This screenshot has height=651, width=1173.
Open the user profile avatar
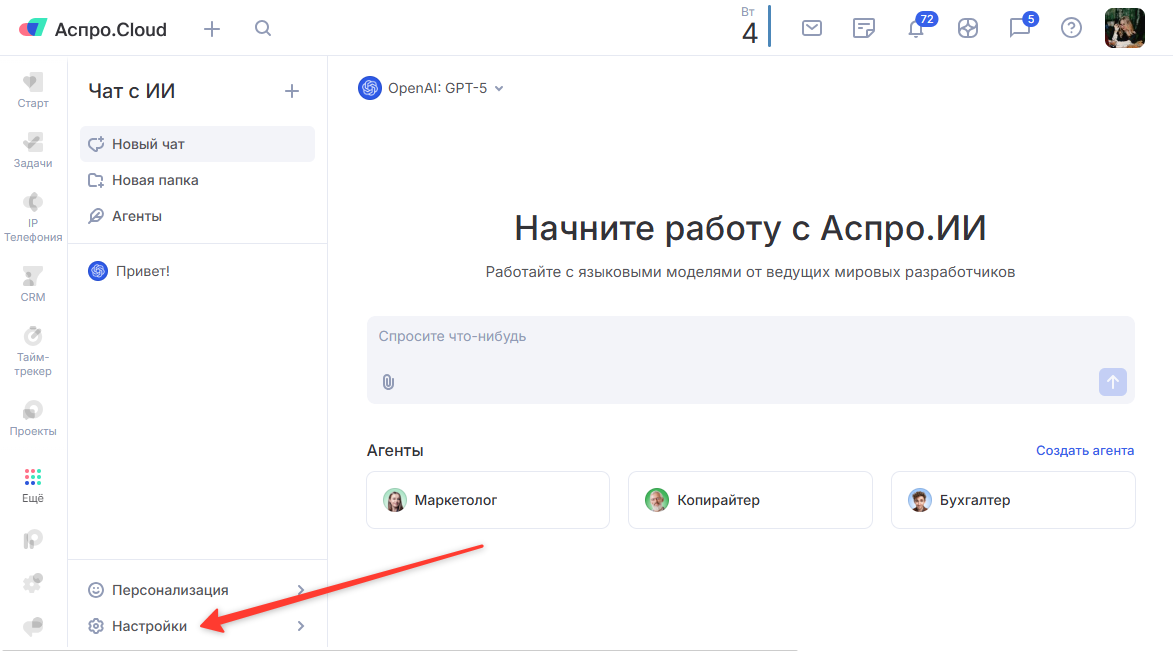pos(1124,28)
